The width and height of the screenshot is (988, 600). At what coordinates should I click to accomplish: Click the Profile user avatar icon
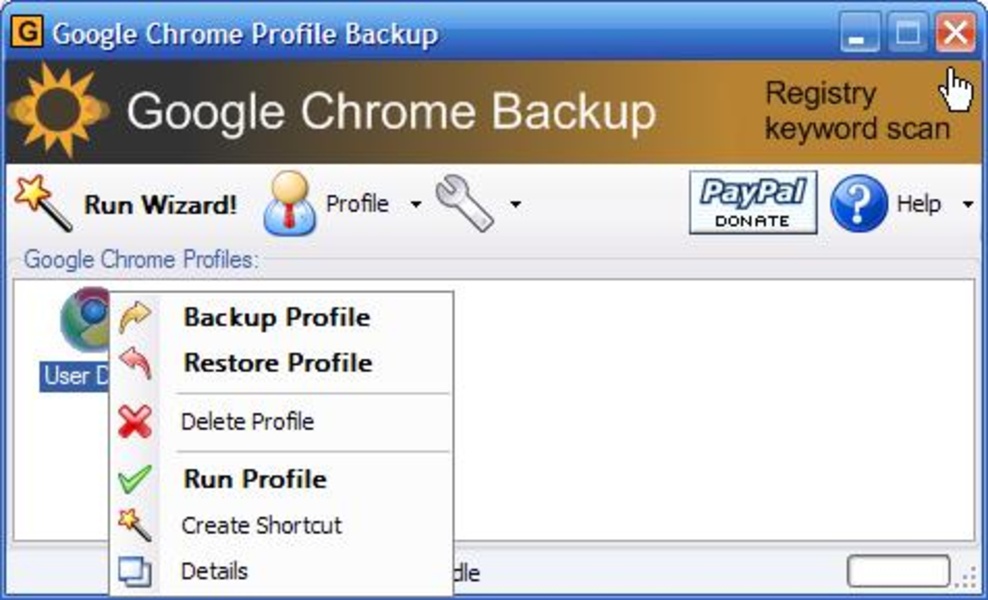point(289,203)
